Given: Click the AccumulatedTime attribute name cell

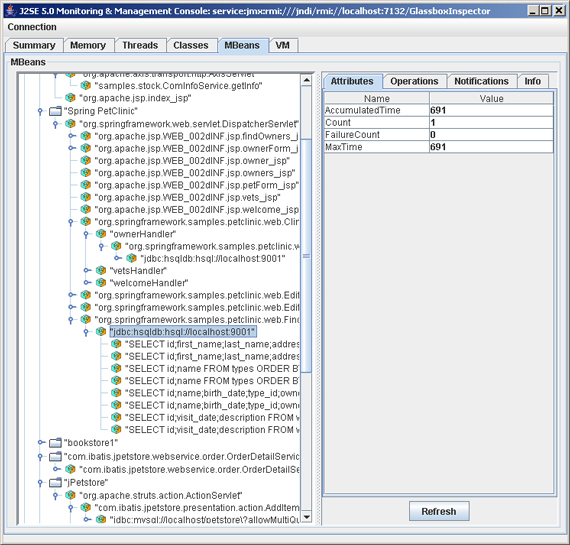Looking at the screenshot, I should (377, 110).
